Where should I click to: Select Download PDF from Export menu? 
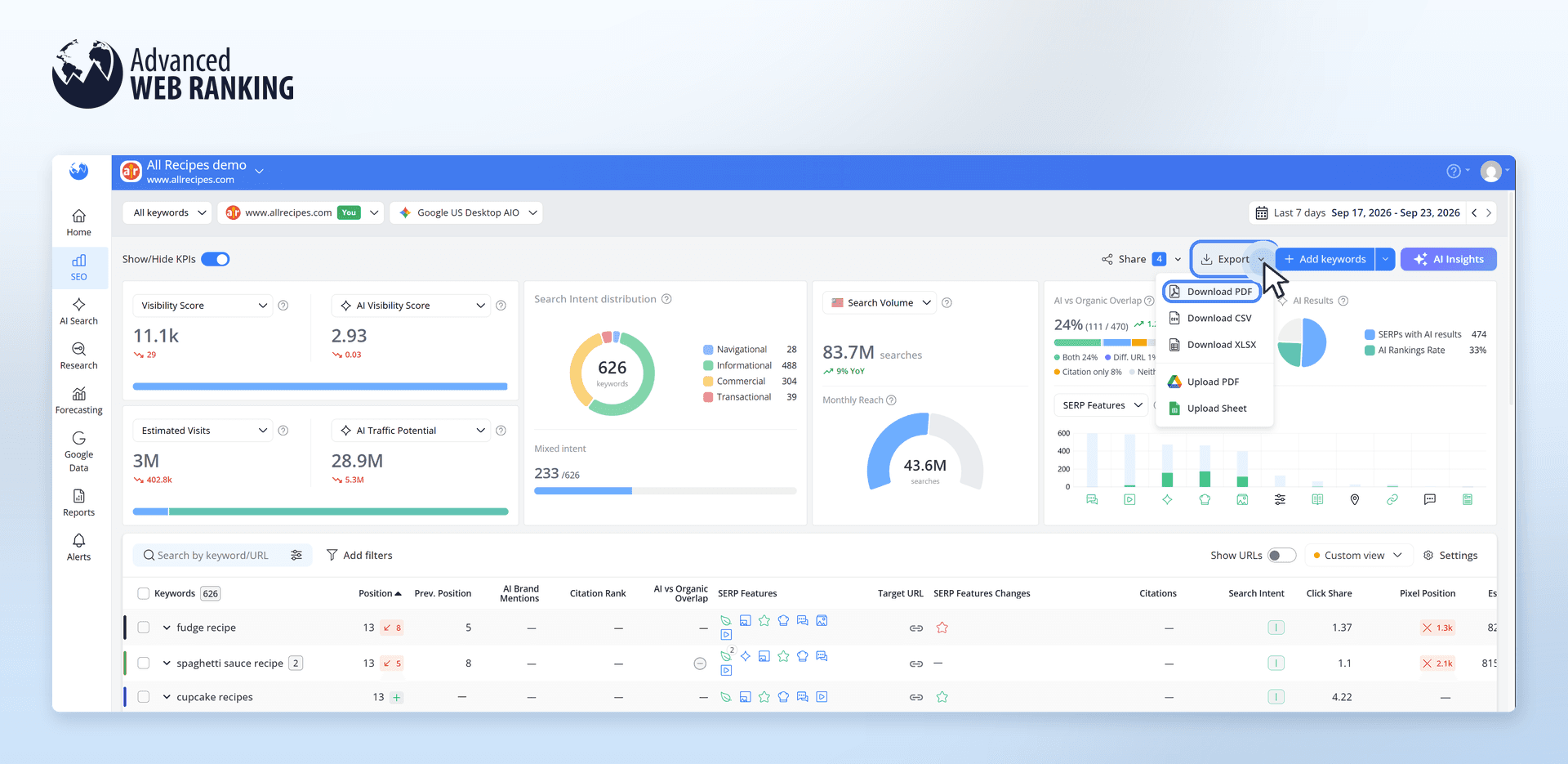click(1212, 292)
